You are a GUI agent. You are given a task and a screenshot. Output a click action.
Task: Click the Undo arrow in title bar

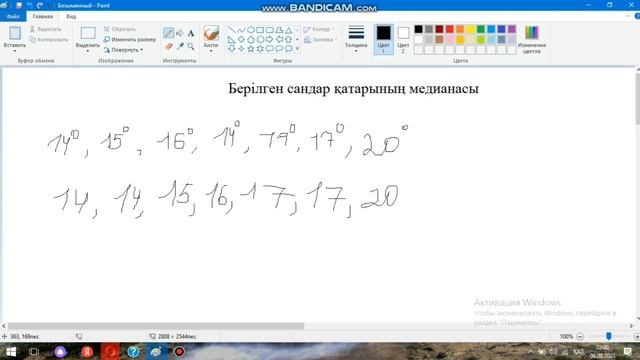coord(29,5)
